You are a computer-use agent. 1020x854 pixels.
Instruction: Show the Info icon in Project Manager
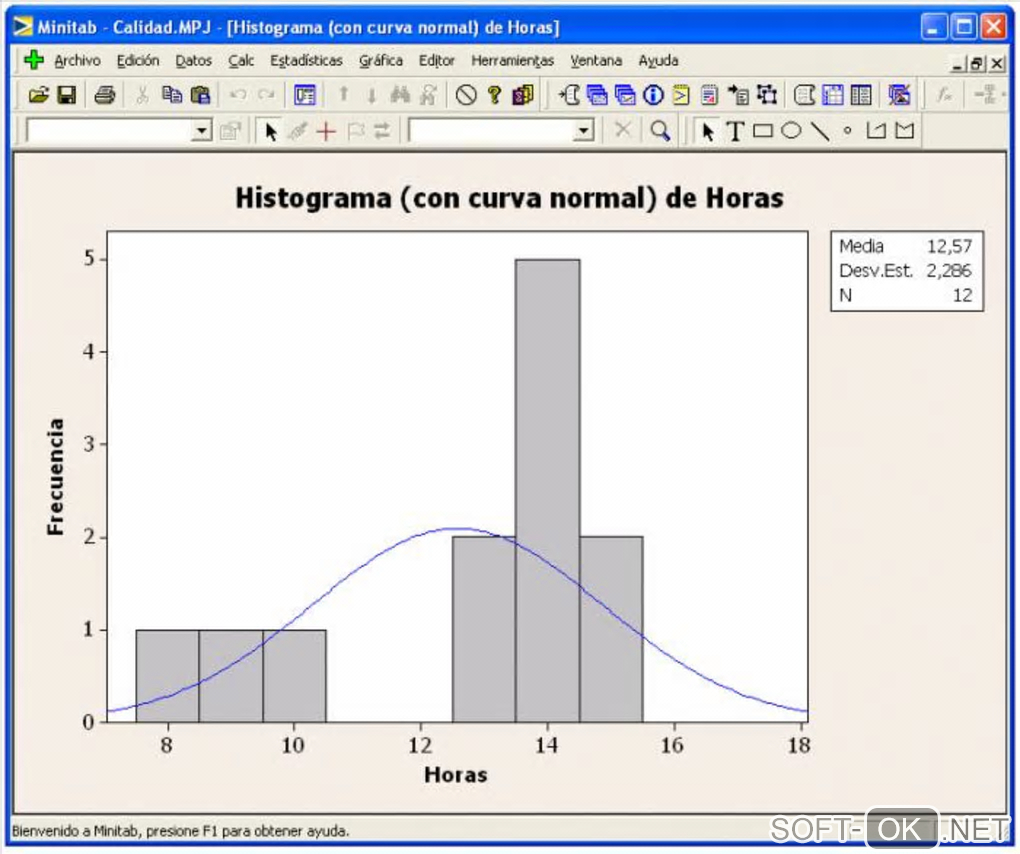point(653,95)
